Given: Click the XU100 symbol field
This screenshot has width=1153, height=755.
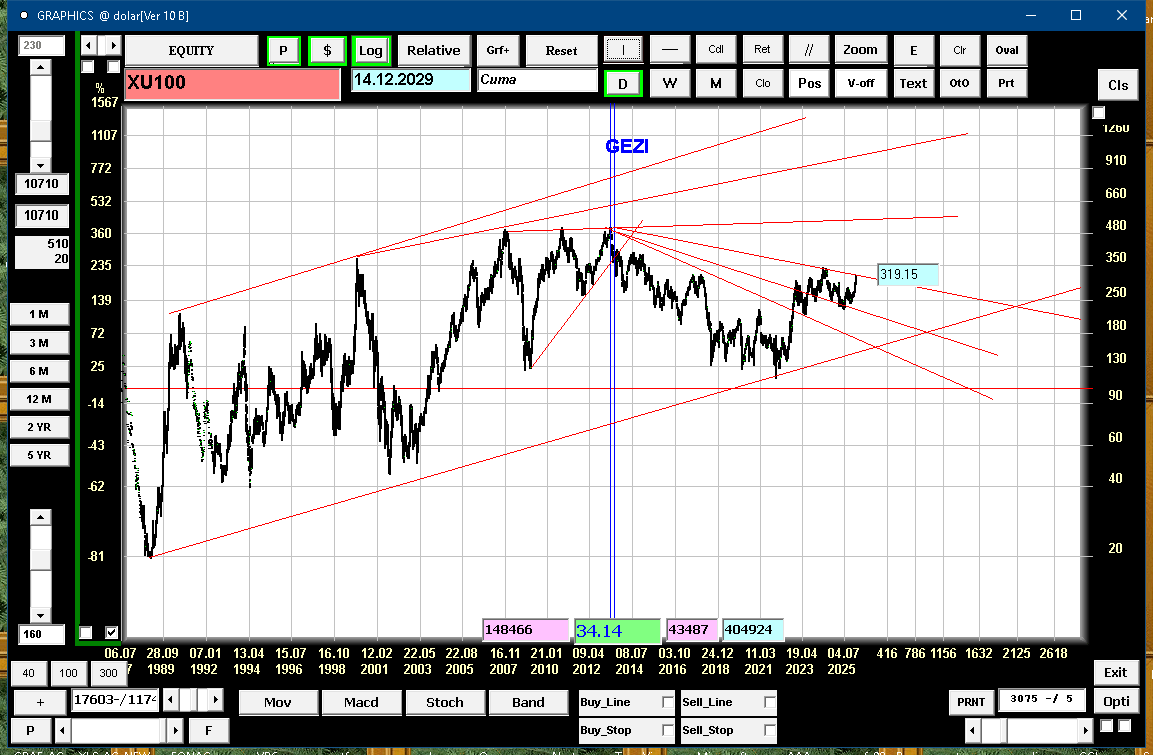Looking at the screenshot, I should pyautogui.click(x=232, y=83).
